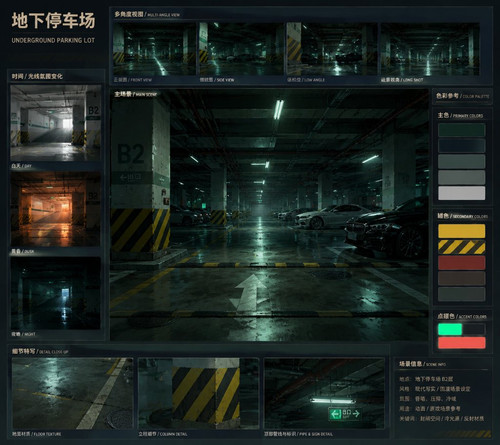Pick the dark red secondary swatch

(462, 263)
